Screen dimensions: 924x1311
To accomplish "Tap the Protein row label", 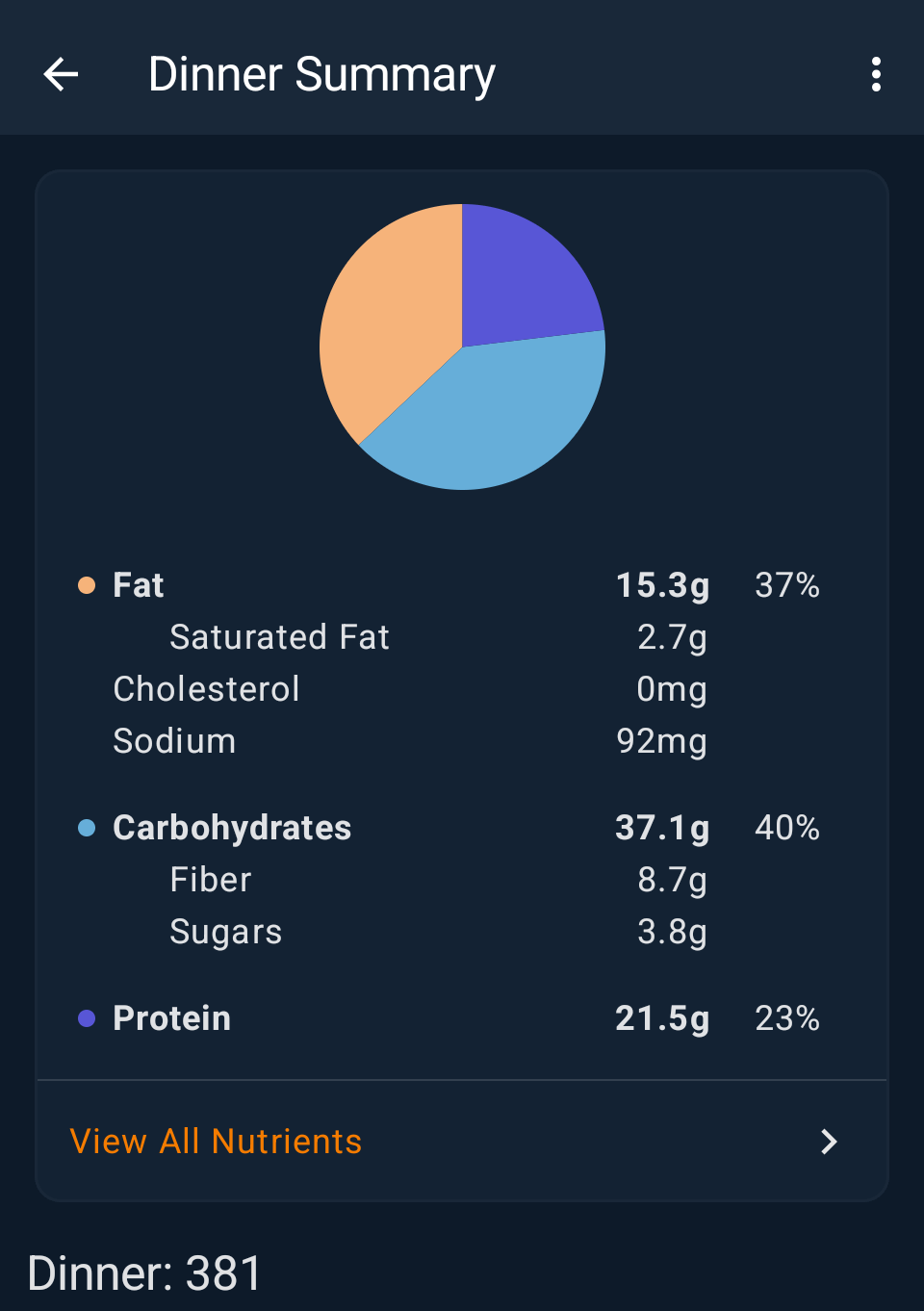I will coord(172,1018).
